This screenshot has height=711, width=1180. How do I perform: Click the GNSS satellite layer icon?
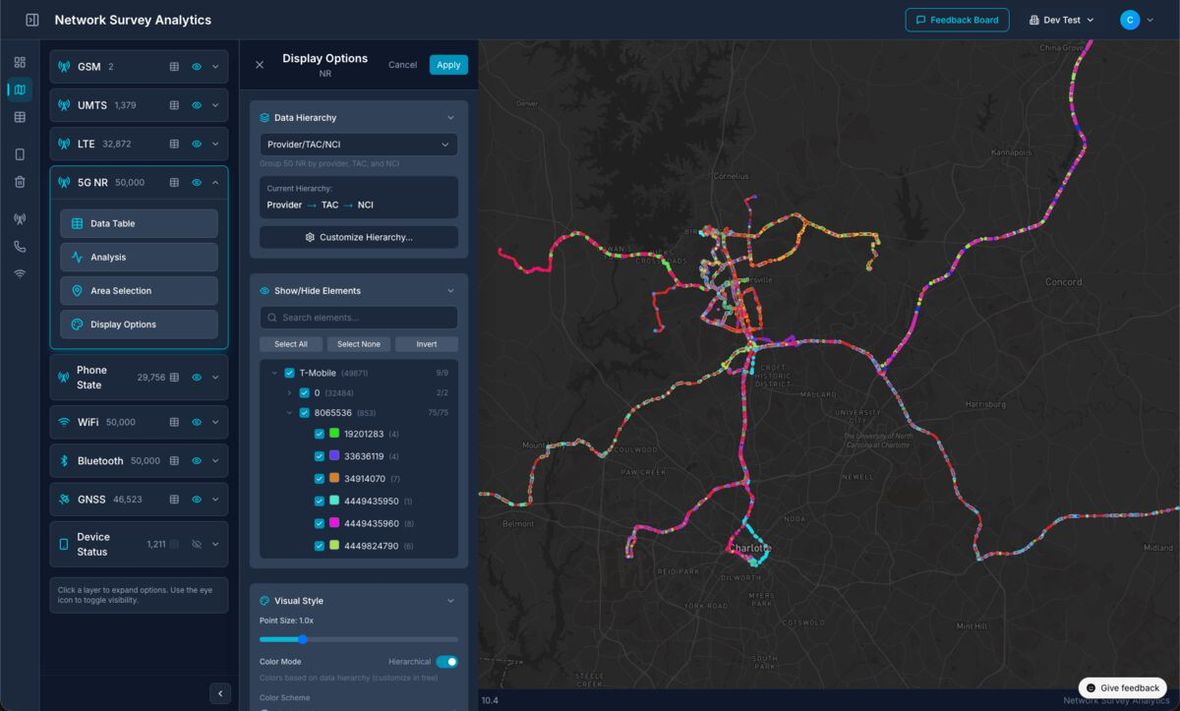64,499
